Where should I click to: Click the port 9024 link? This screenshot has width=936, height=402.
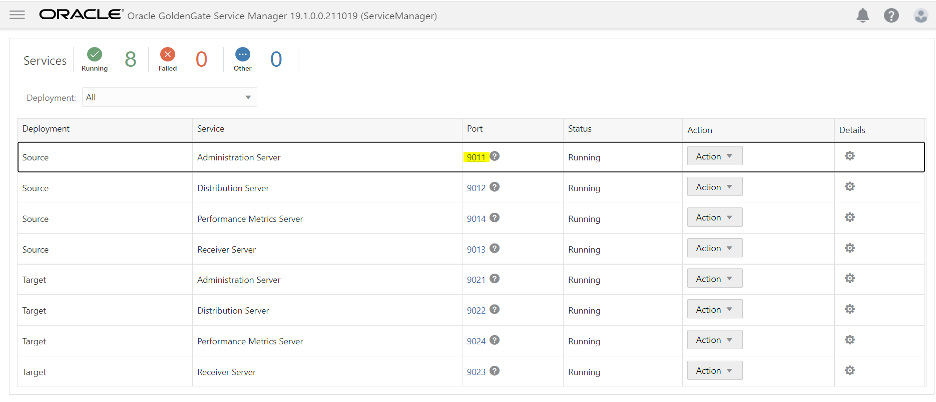(476, 341)
